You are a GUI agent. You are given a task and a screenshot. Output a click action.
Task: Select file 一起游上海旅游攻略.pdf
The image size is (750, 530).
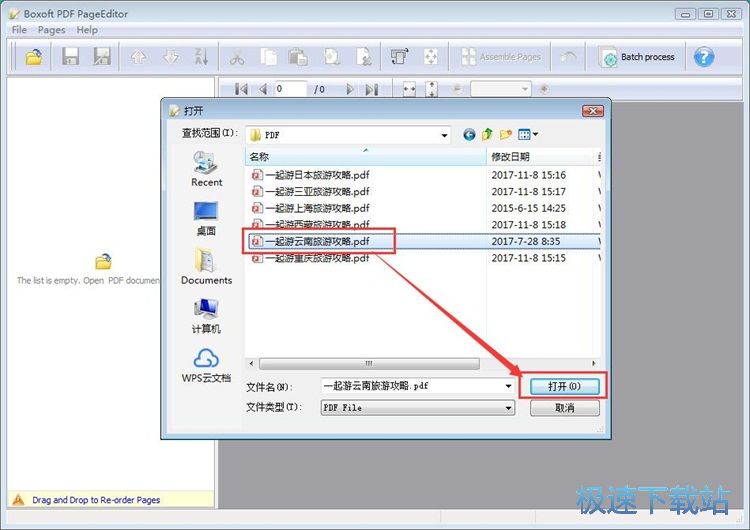point(310,209)
